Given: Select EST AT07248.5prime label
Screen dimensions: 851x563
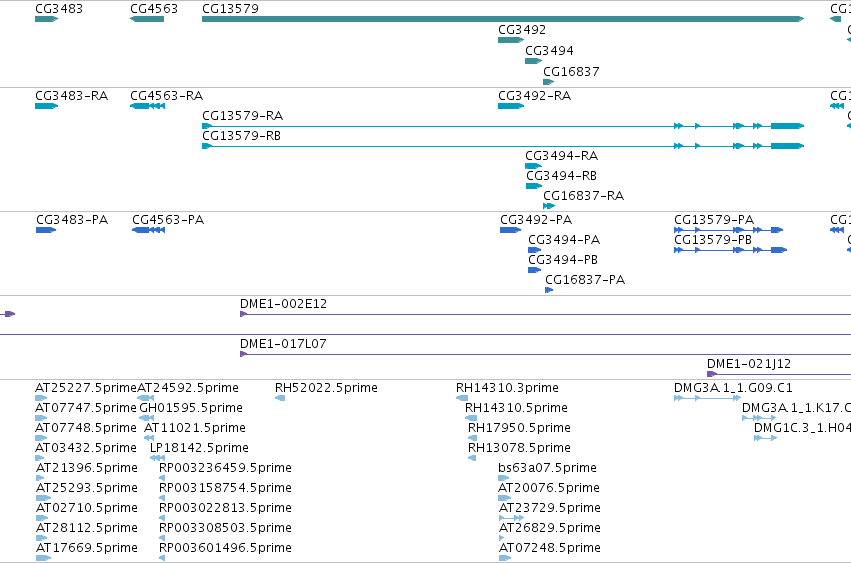Looking at the screenshot, I should (x=549, y=549).
